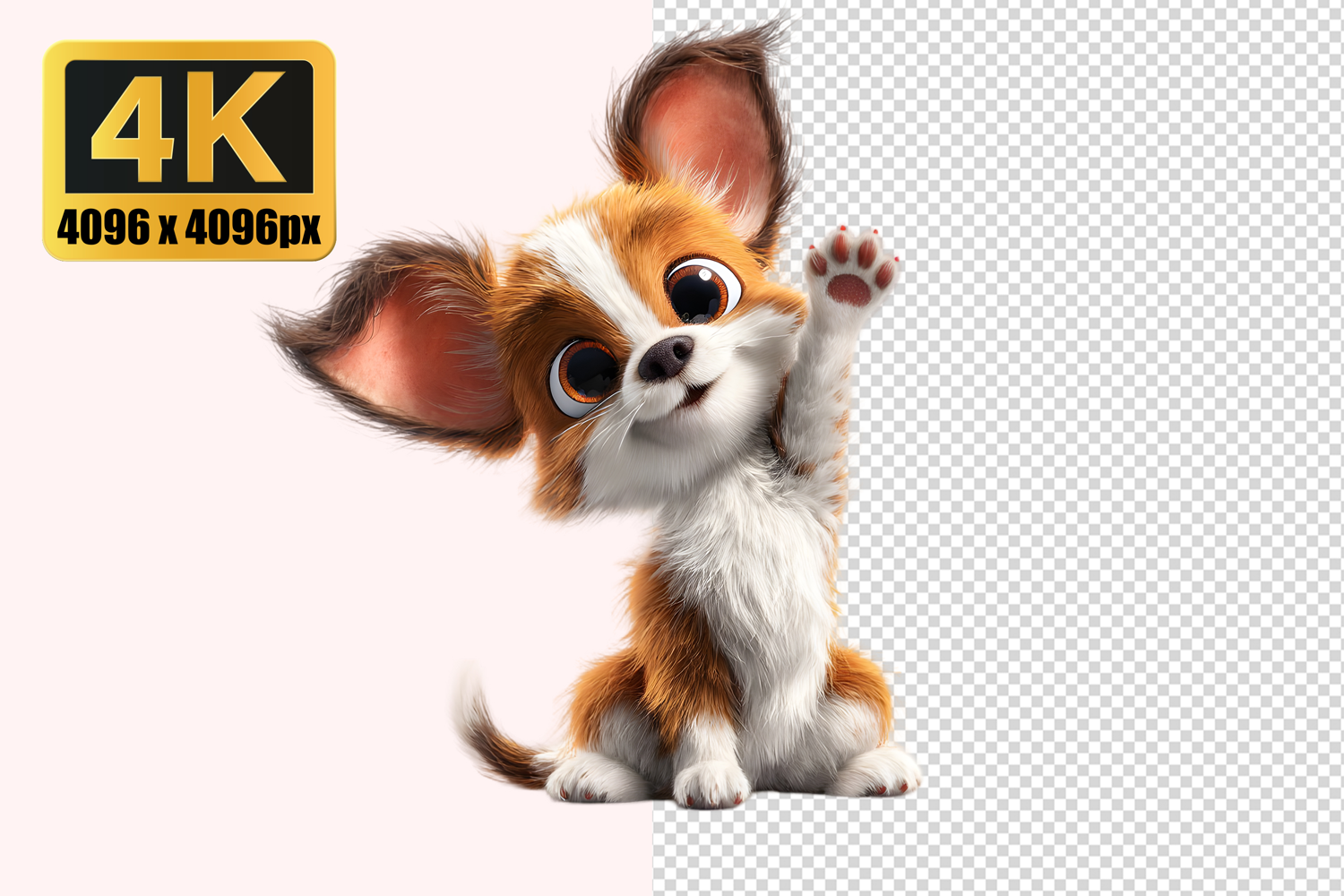The height and width of the screenshot is (896, 1344).
Task: Click the puppy's open smiling mouth
Action: click(x=695, y=395)
